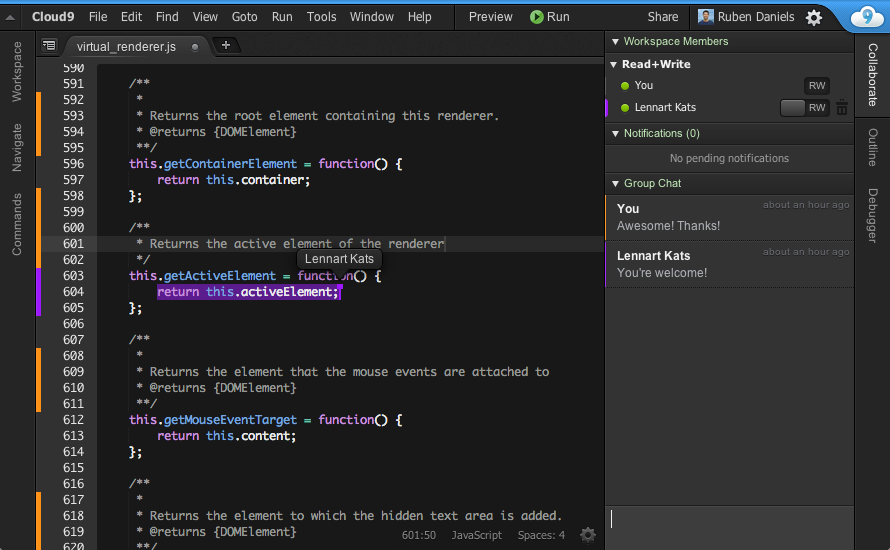
Task: Collapse the top menu bar arrow
Action: [10, 18]
